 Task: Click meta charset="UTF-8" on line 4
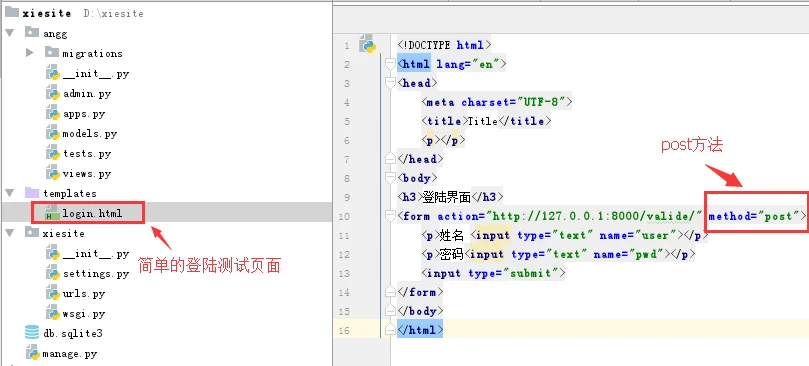[496, 102]
